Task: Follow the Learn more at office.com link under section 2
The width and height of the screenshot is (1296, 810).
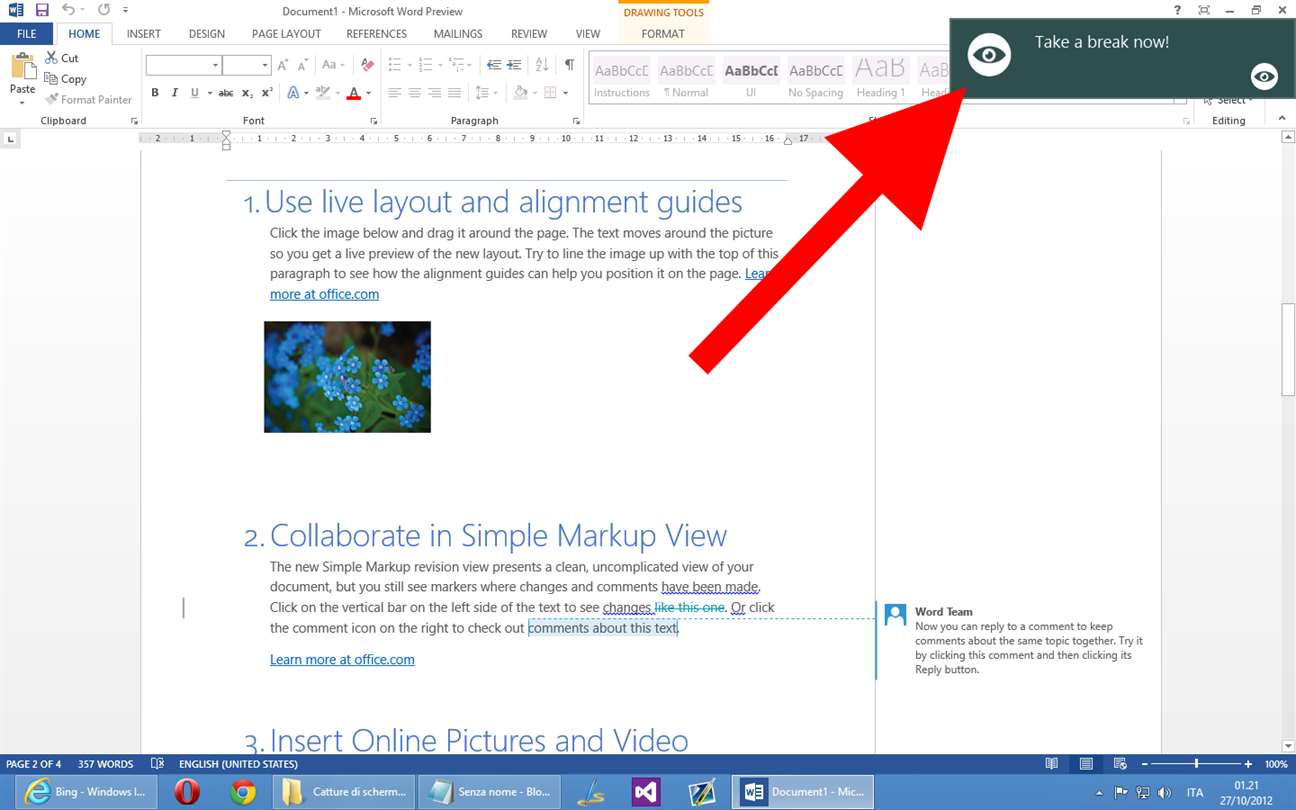Action: [x=342, y=660]
